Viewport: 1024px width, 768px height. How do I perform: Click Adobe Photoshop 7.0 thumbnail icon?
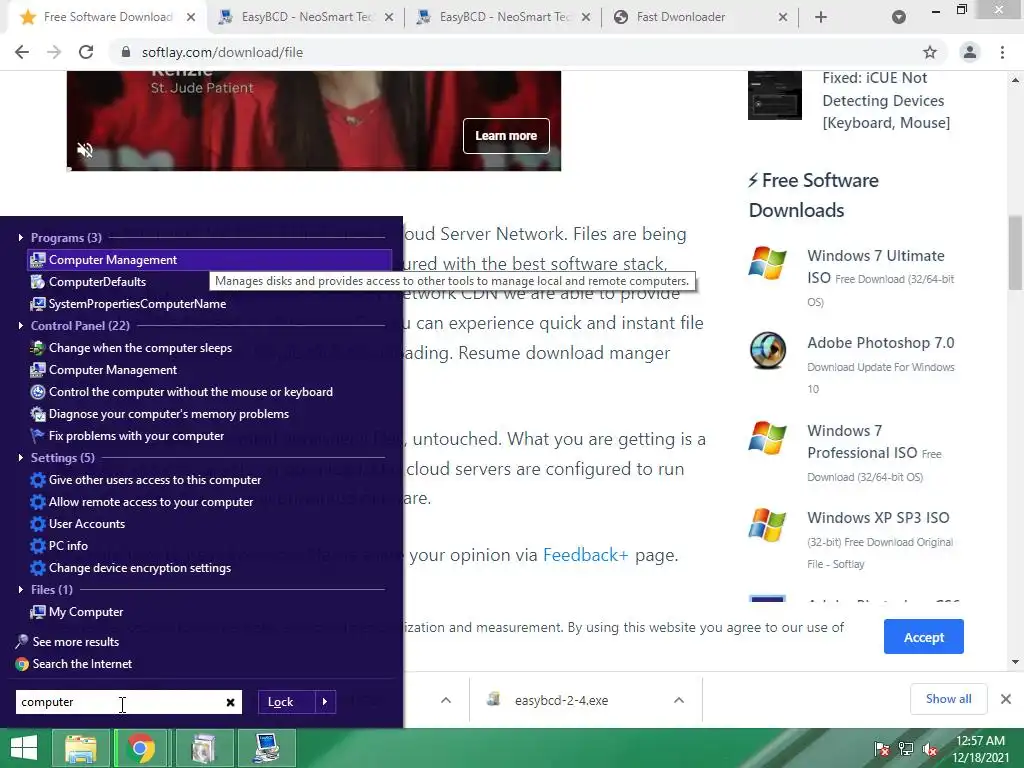(767, 351)
